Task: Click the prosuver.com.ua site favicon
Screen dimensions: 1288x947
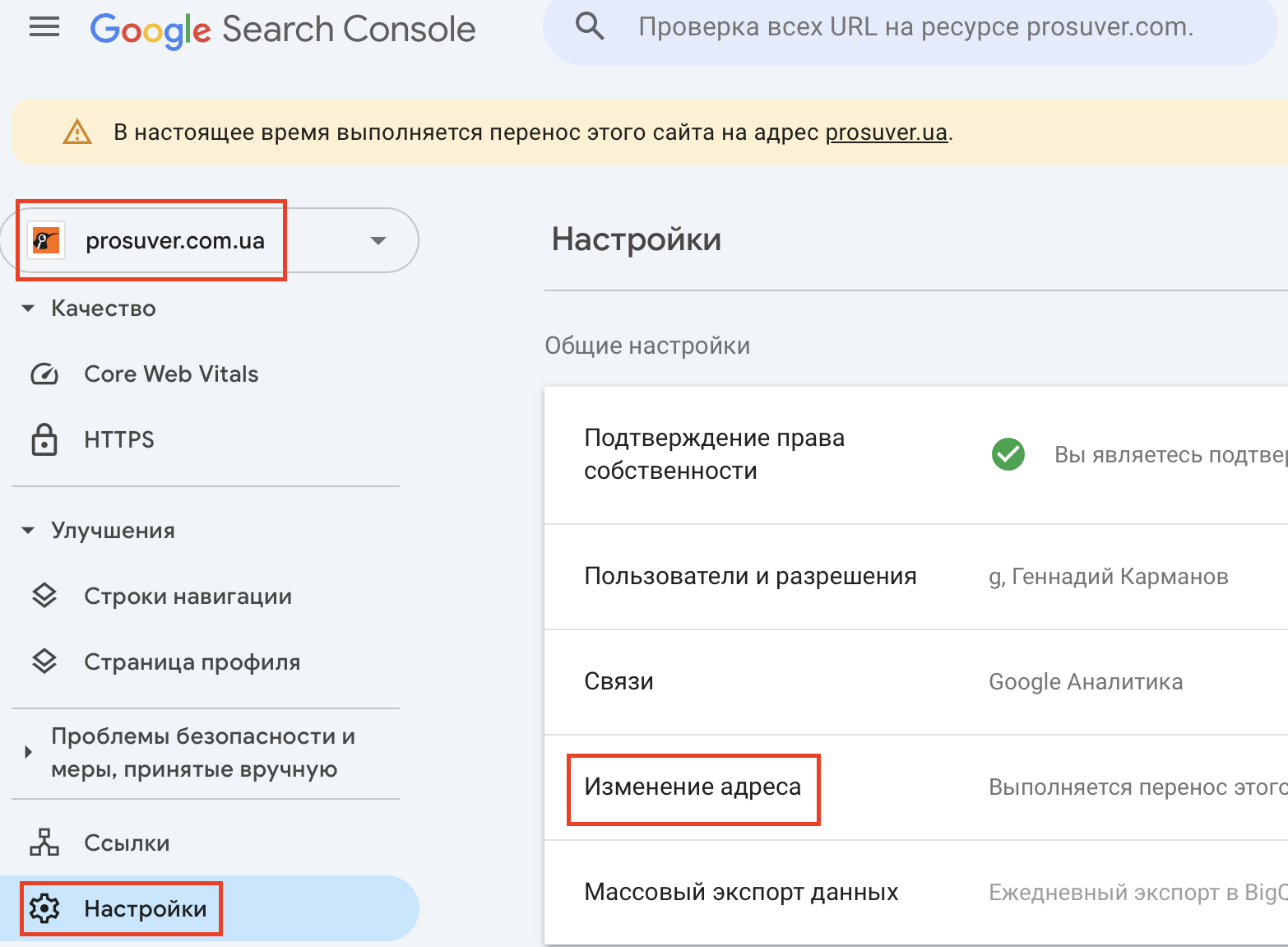Action: [47, 240]
